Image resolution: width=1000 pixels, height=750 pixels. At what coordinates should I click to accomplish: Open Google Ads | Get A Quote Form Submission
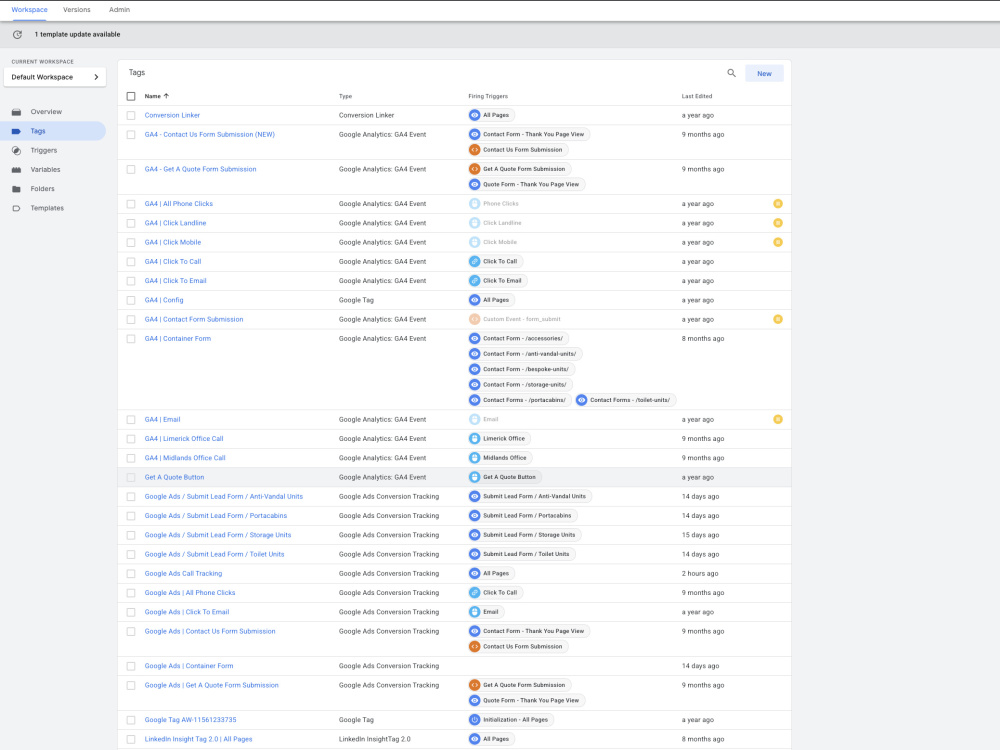click(x=211, y=686)
